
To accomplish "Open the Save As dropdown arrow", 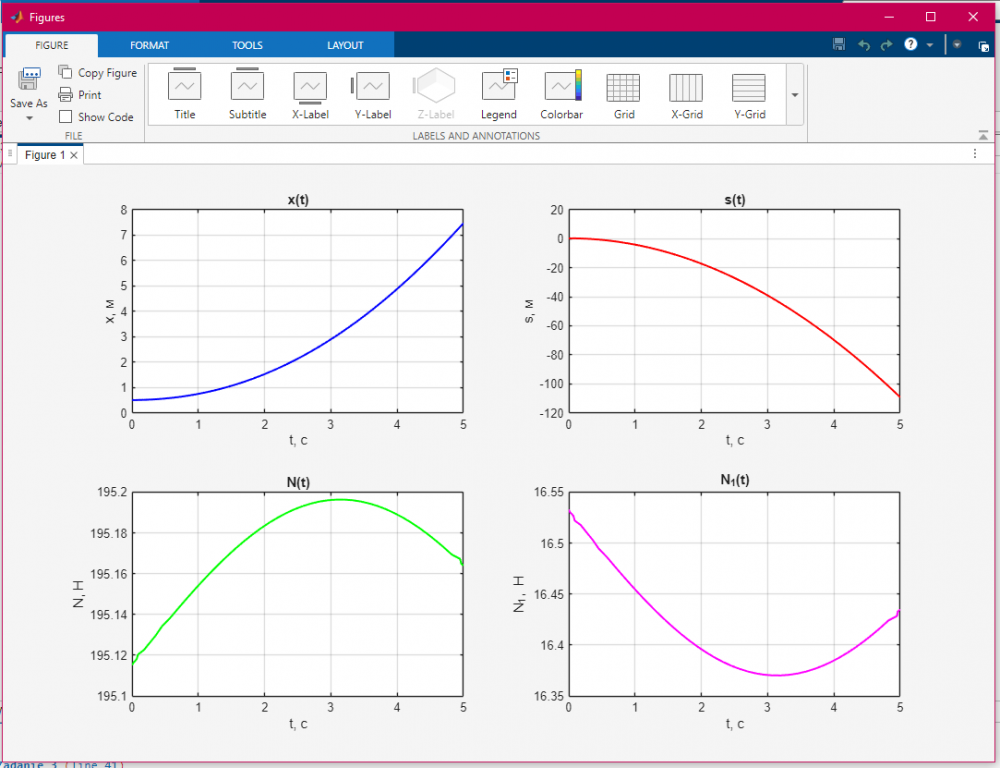I will (x=29, y=118).
